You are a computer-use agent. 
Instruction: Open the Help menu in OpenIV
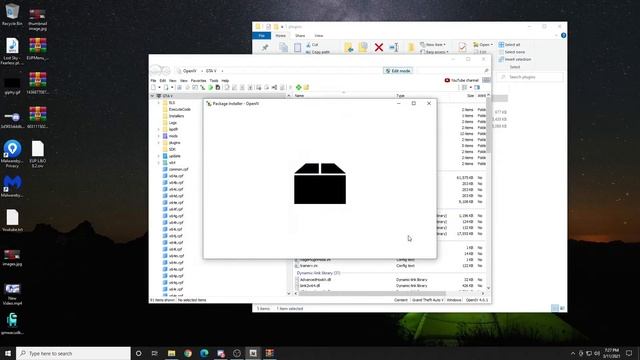point(225,81)
